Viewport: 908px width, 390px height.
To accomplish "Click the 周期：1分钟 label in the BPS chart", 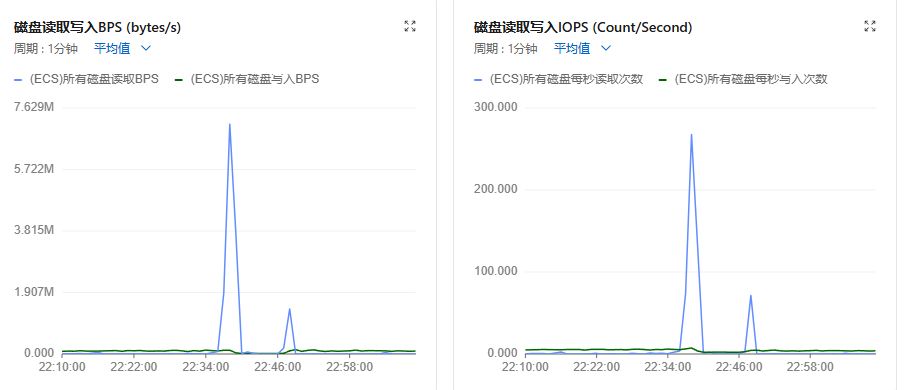I will pos(46,49).
